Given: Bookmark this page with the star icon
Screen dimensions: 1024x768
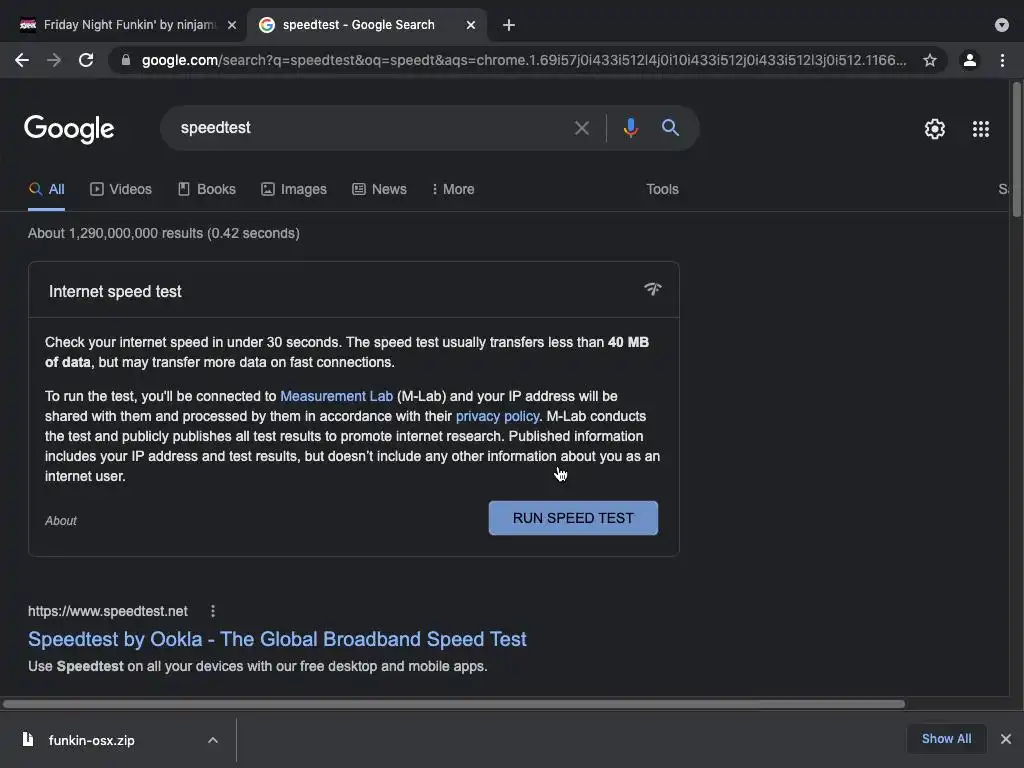Looking at the screenshot, I should point(930,60).
